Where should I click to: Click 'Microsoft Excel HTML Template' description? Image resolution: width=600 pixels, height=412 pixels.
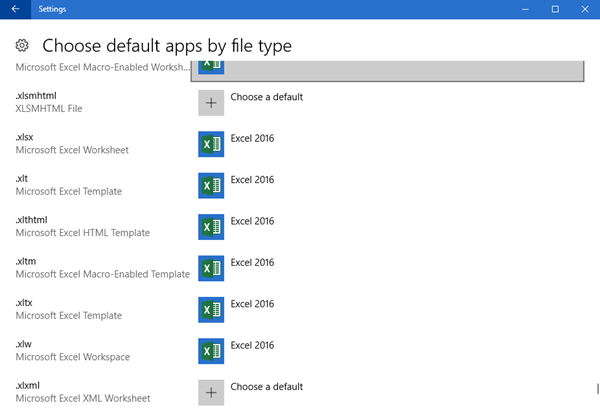[83, 233]
